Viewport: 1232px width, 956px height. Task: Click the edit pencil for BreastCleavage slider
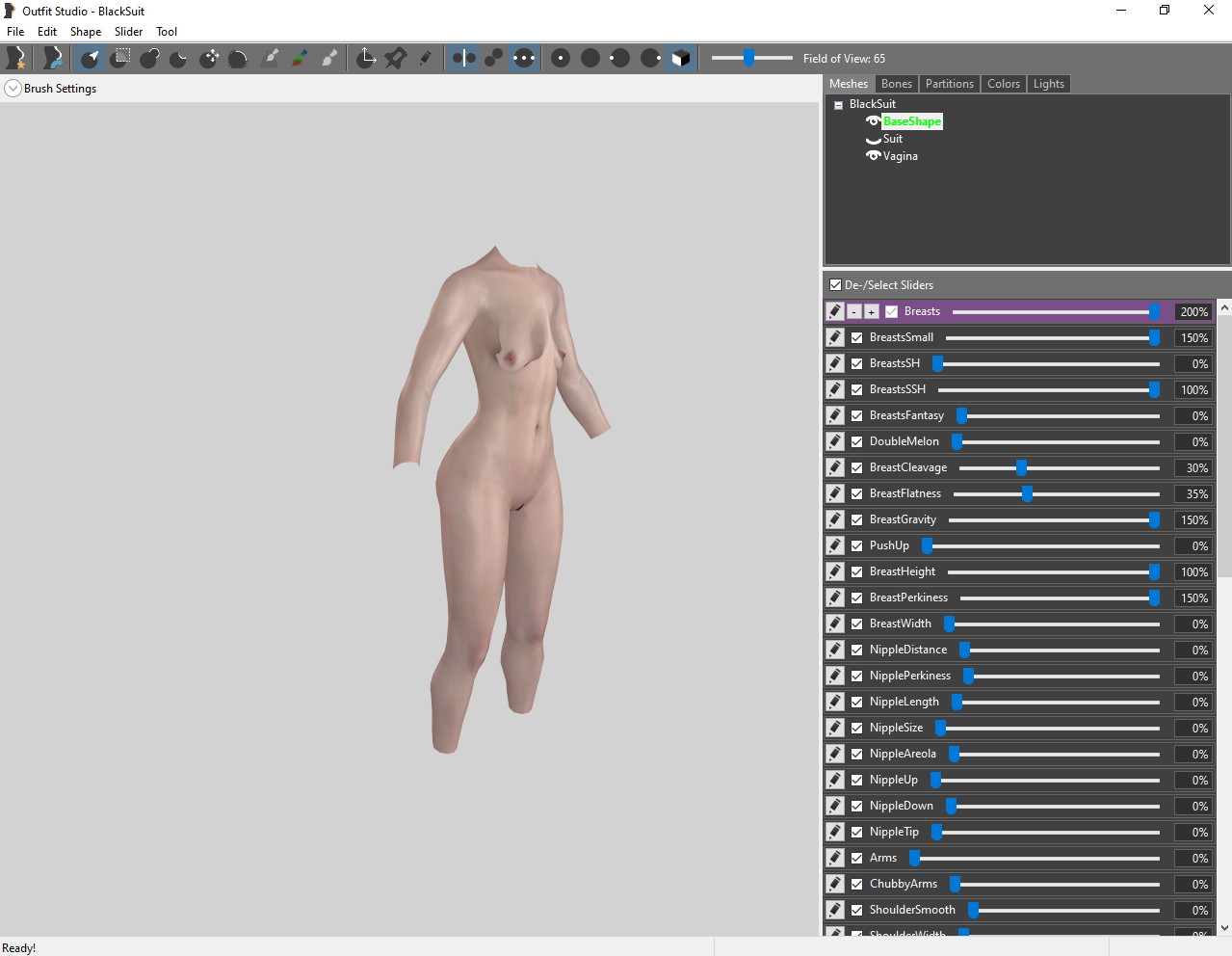tap(835, 467)
